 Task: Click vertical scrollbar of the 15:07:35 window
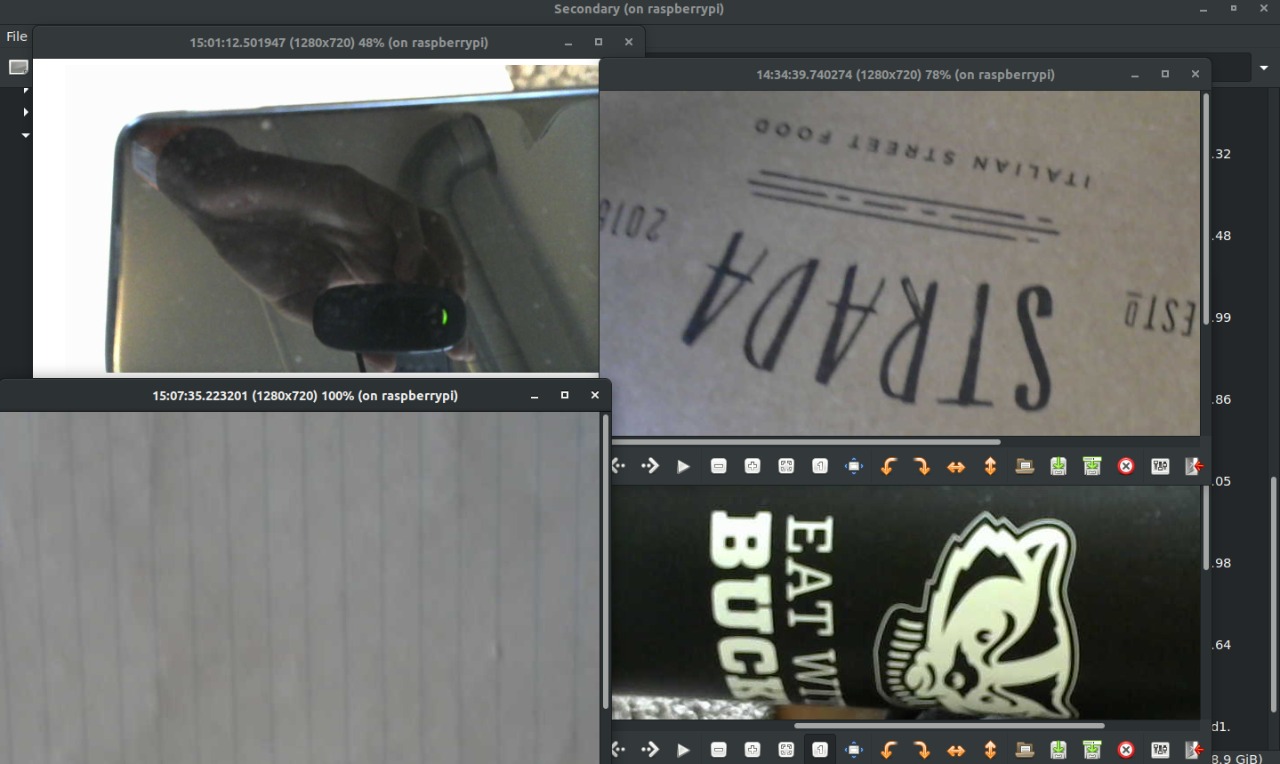pos(605,560)
